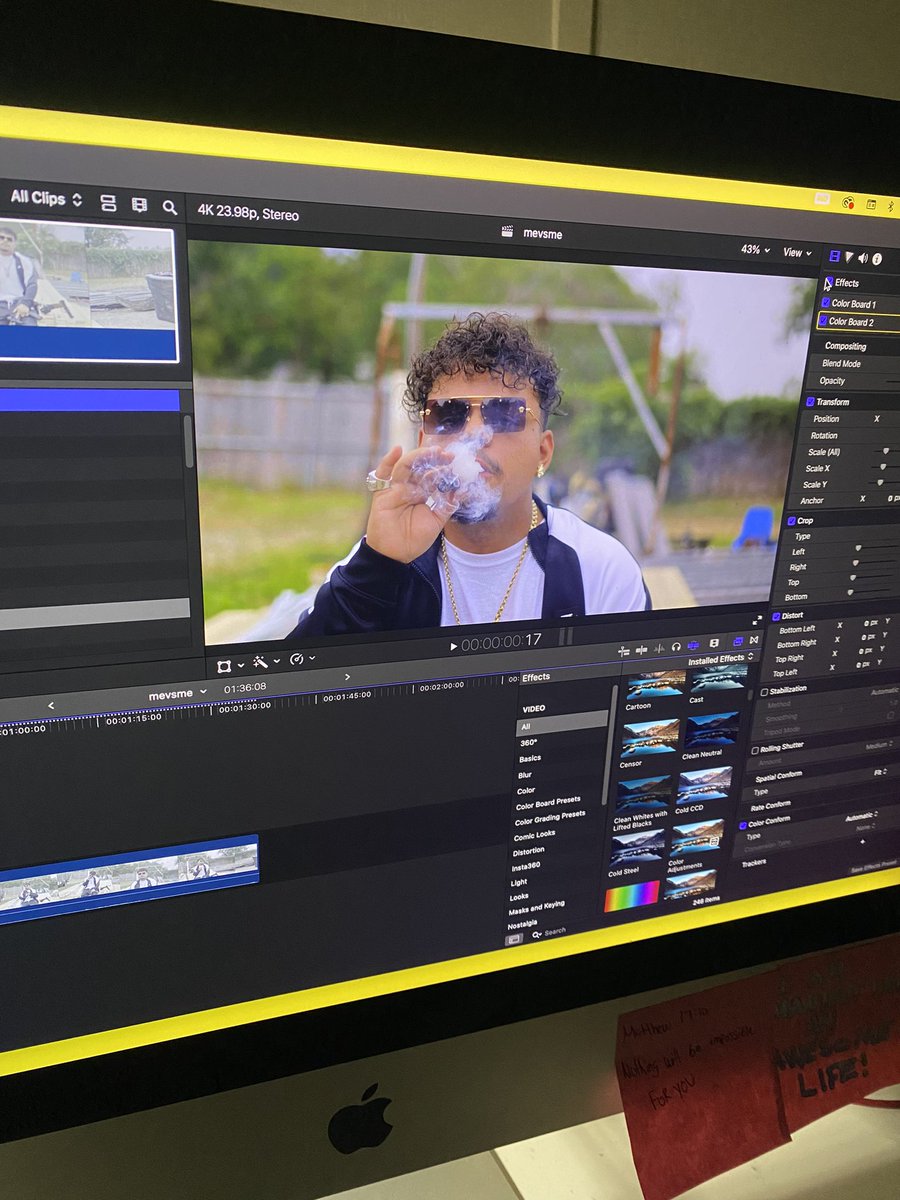
Task: Open the Transitions browser bowtie icon
Action: [x=754, y=640]
